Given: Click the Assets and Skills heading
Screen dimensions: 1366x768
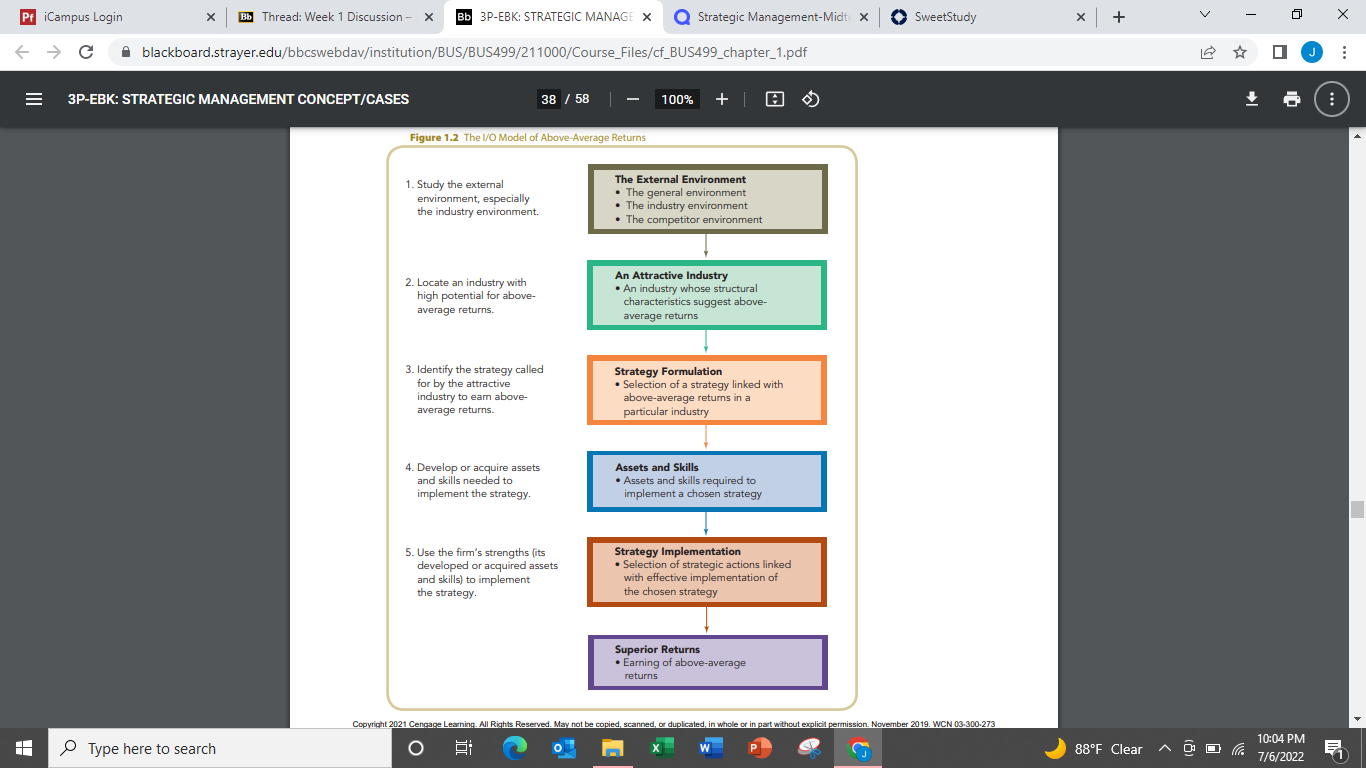Looking at the screenshot, I should [657, 467].
